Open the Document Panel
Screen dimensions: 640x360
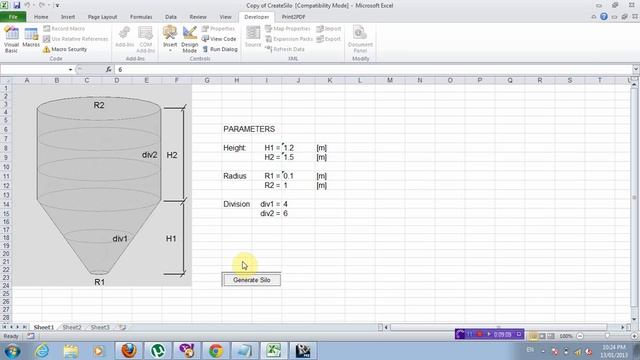click(x=360, y=40)
